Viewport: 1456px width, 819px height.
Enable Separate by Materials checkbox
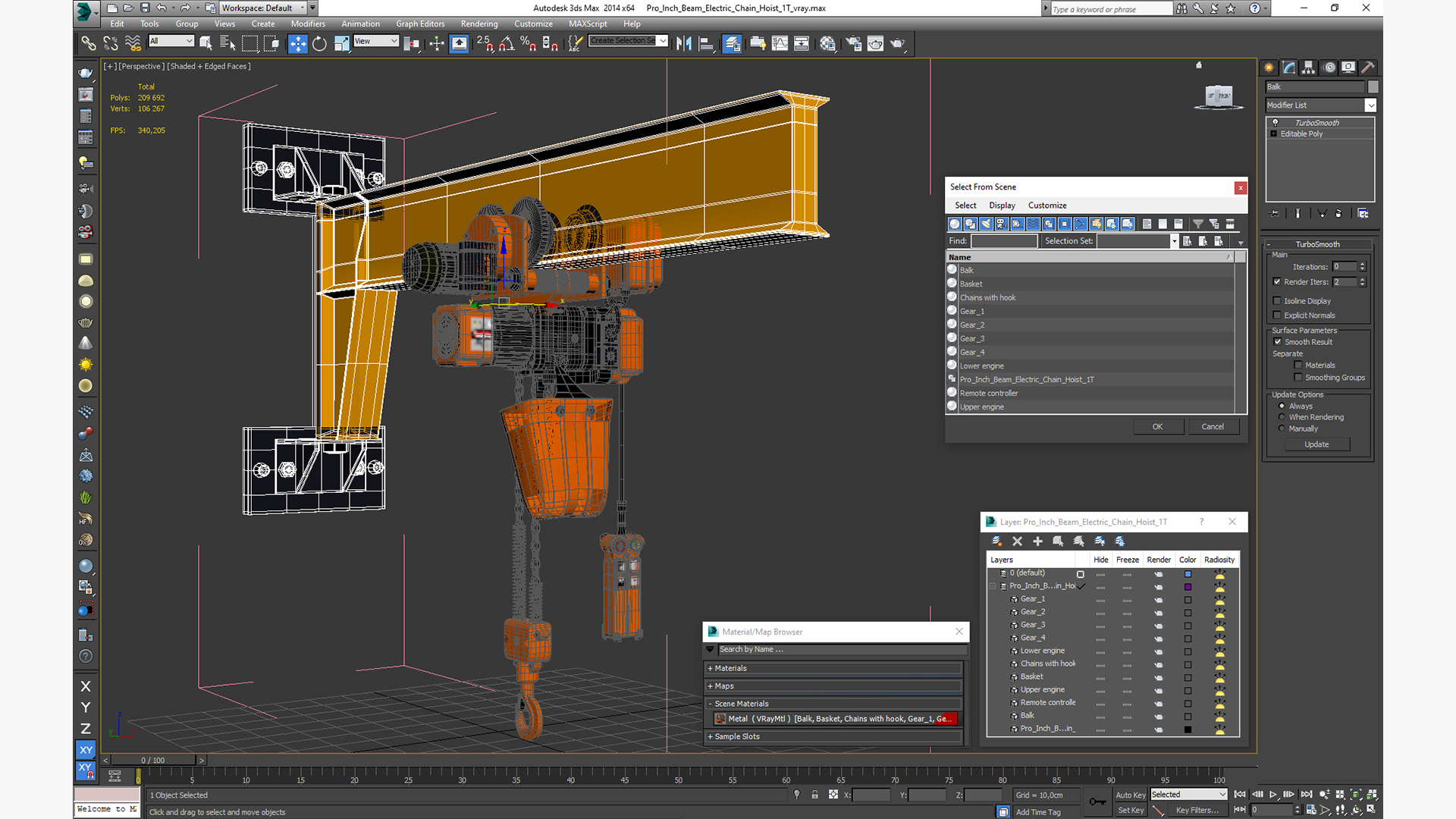pyautogui.click(x=1298, y=366)
